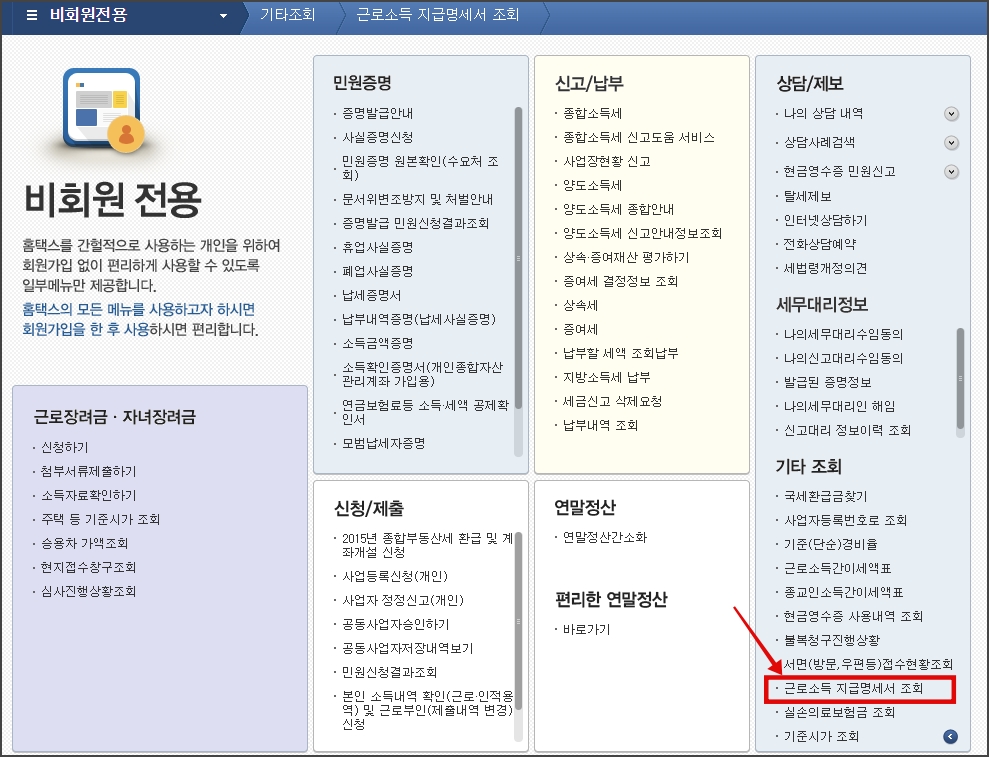Click the blue circular arrow at bottom right
The image size is (989, 757).
point(948,735)
